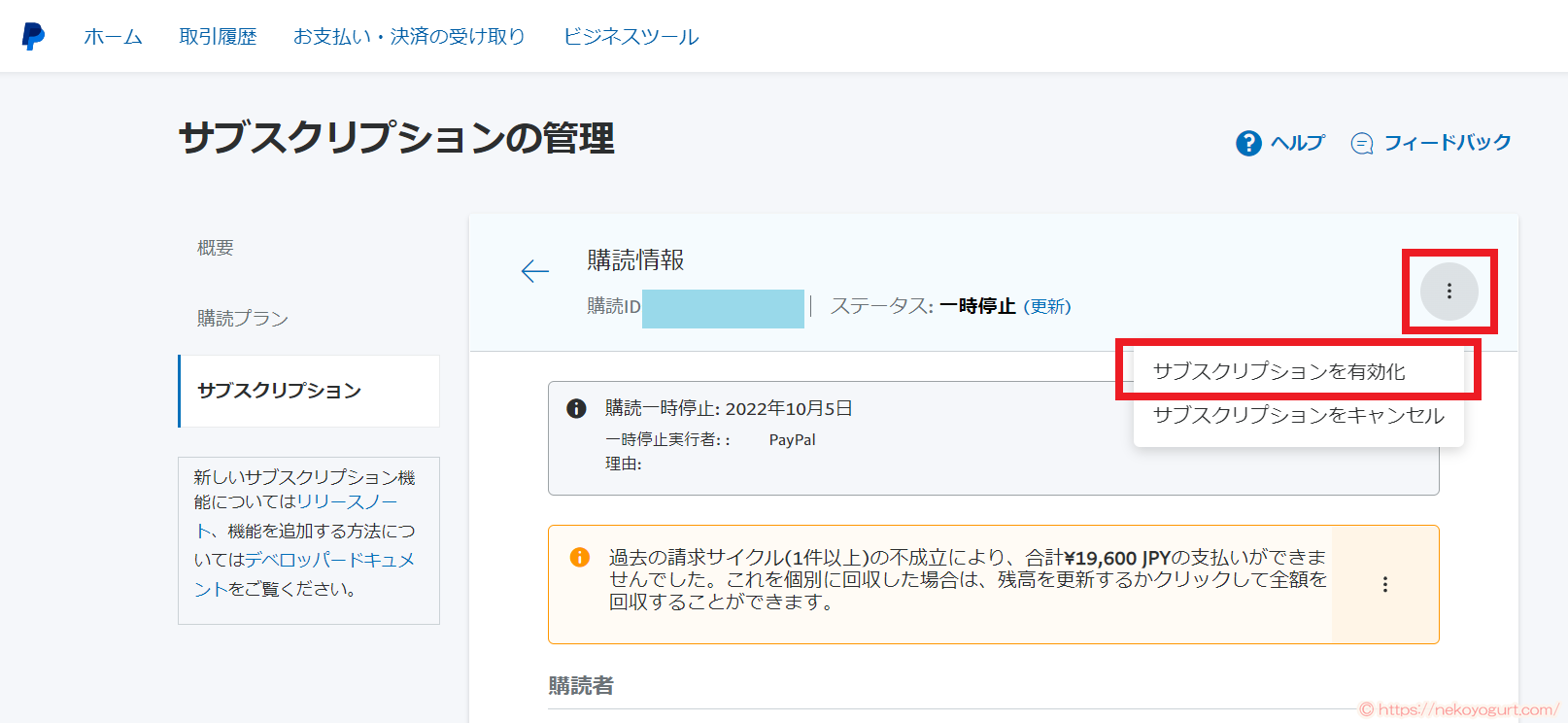
Task: Go back using the left arrow icon
Action: coord(535,271)
